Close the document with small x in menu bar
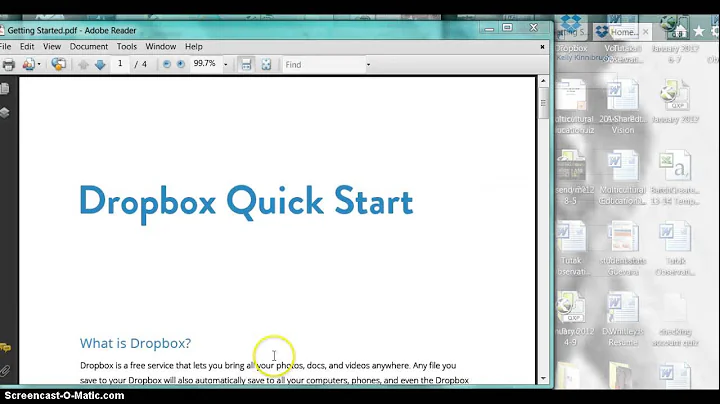 tap(542, 47)
